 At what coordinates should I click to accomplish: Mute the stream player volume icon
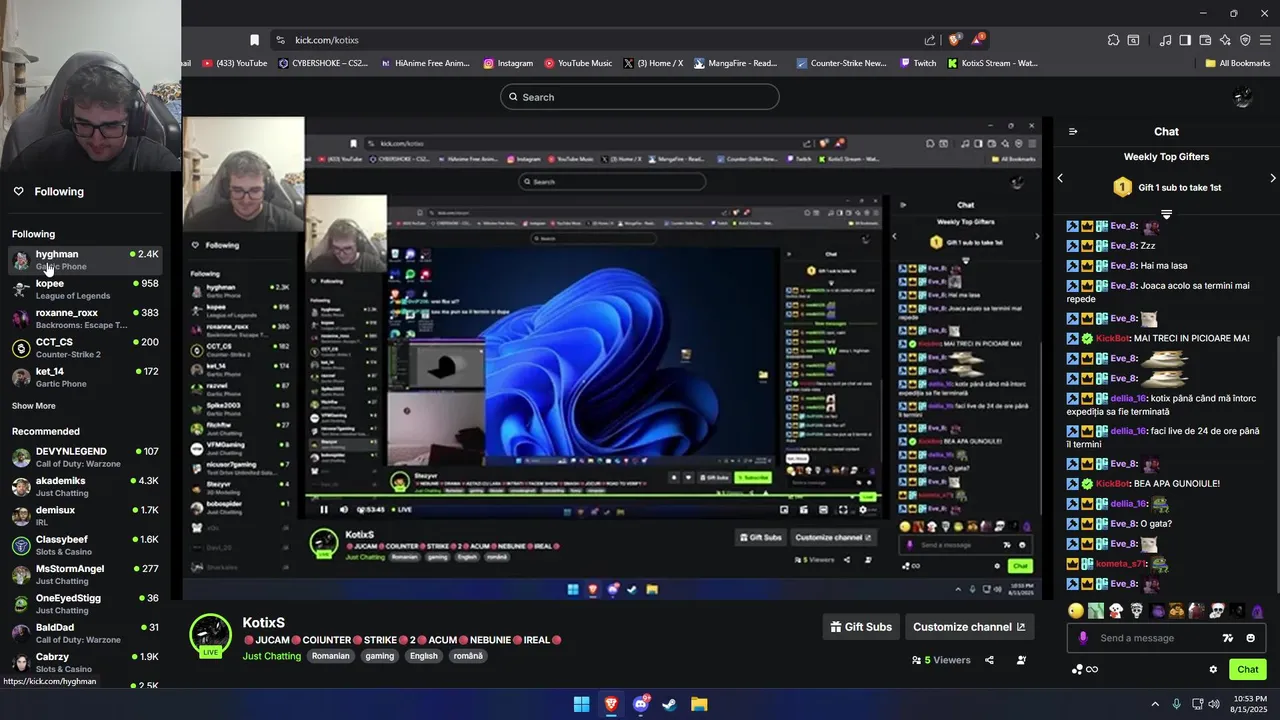click(345, 509)
